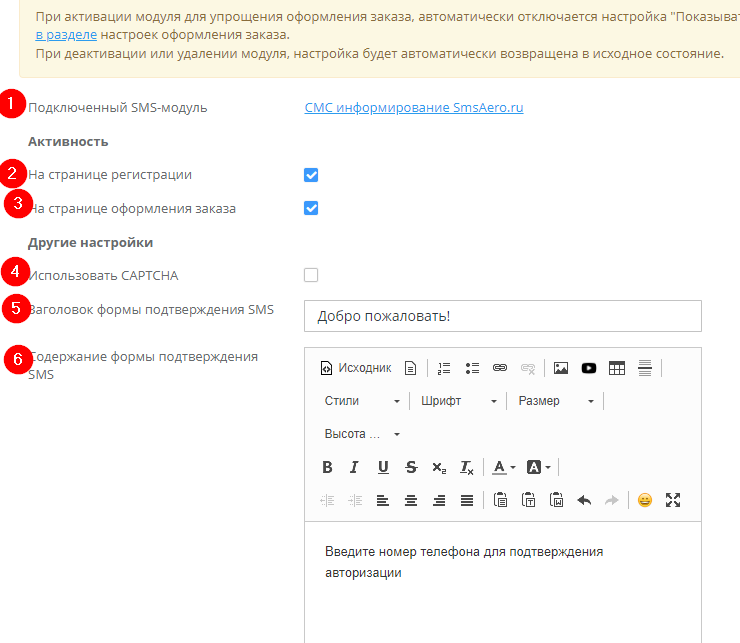Insert a table using the table icon
This screenshot has width=740, height=643.
click(x=617, y=368)
